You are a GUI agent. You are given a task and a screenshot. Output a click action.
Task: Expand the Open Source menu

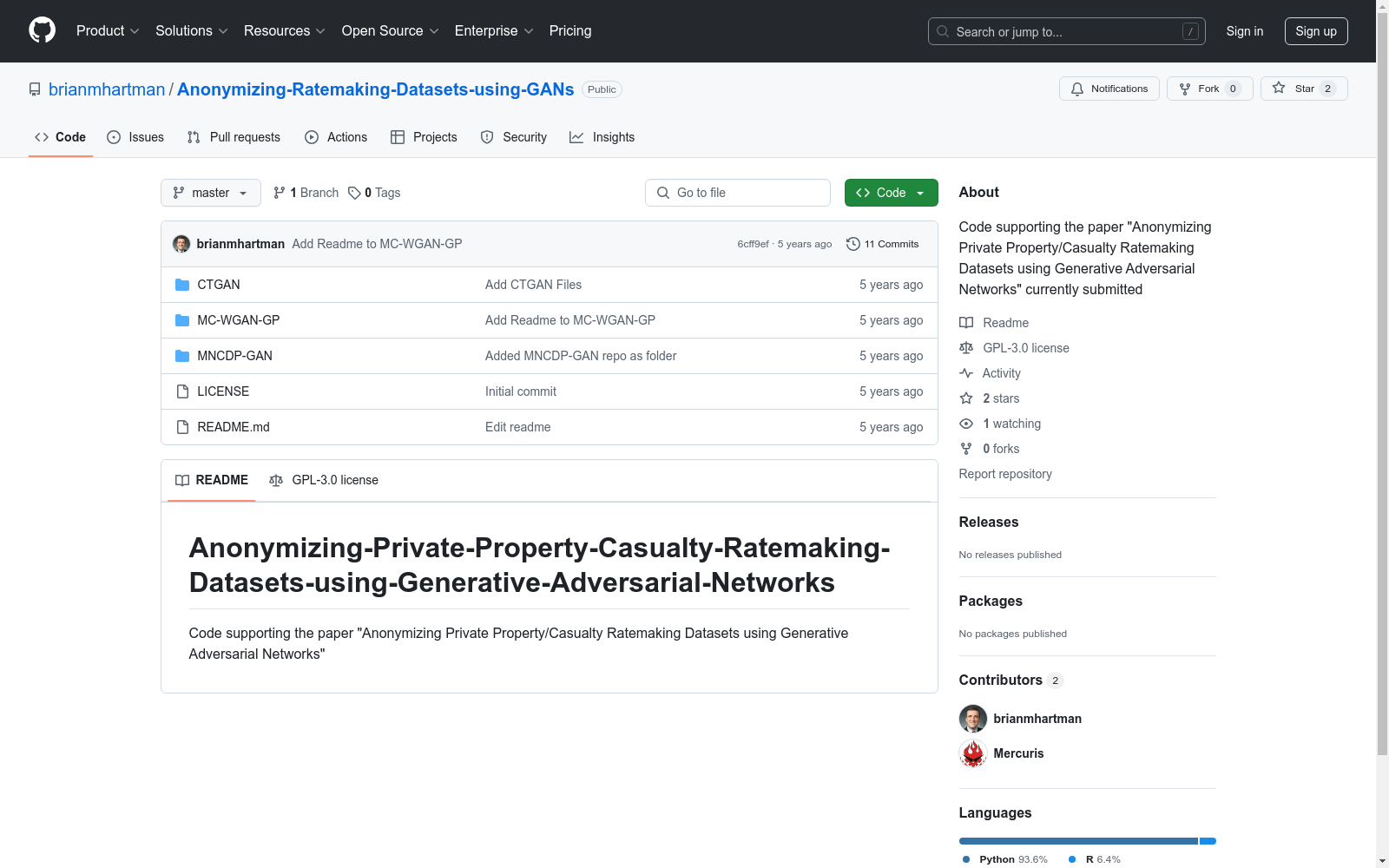[390, 31]
